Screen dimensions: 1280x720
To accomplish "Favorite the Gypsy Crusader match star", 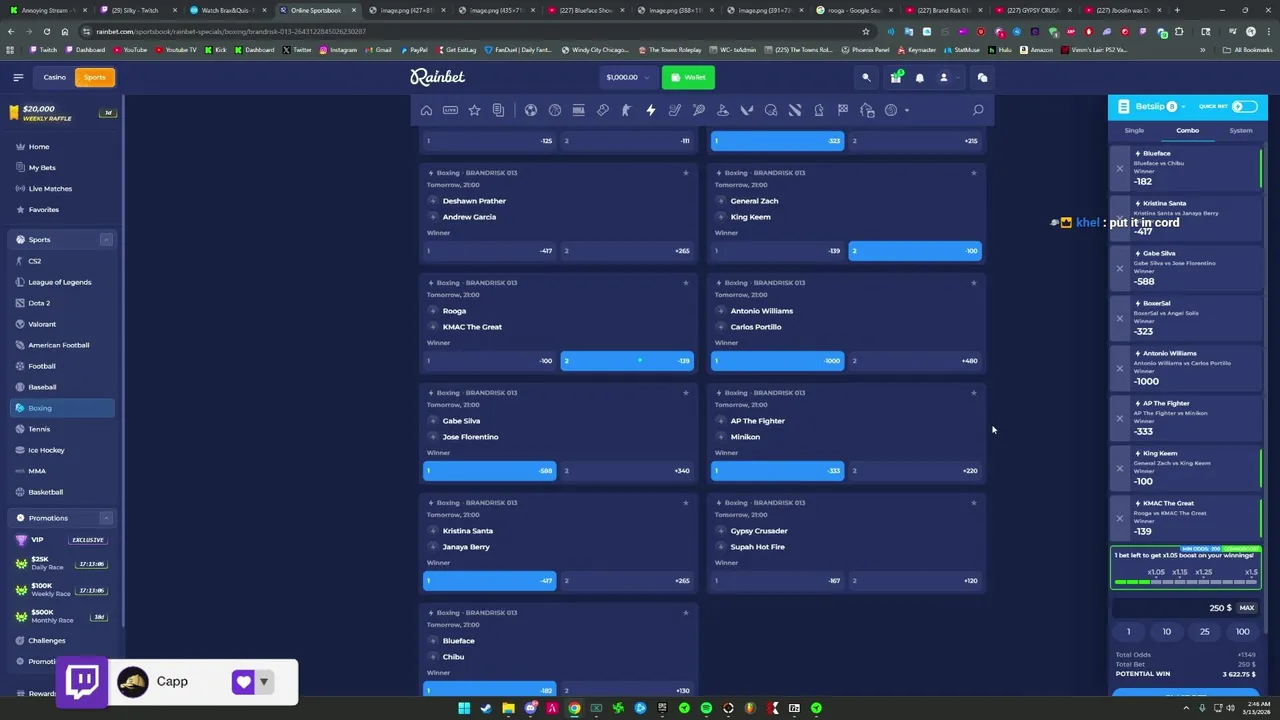I will coord(973,503).
